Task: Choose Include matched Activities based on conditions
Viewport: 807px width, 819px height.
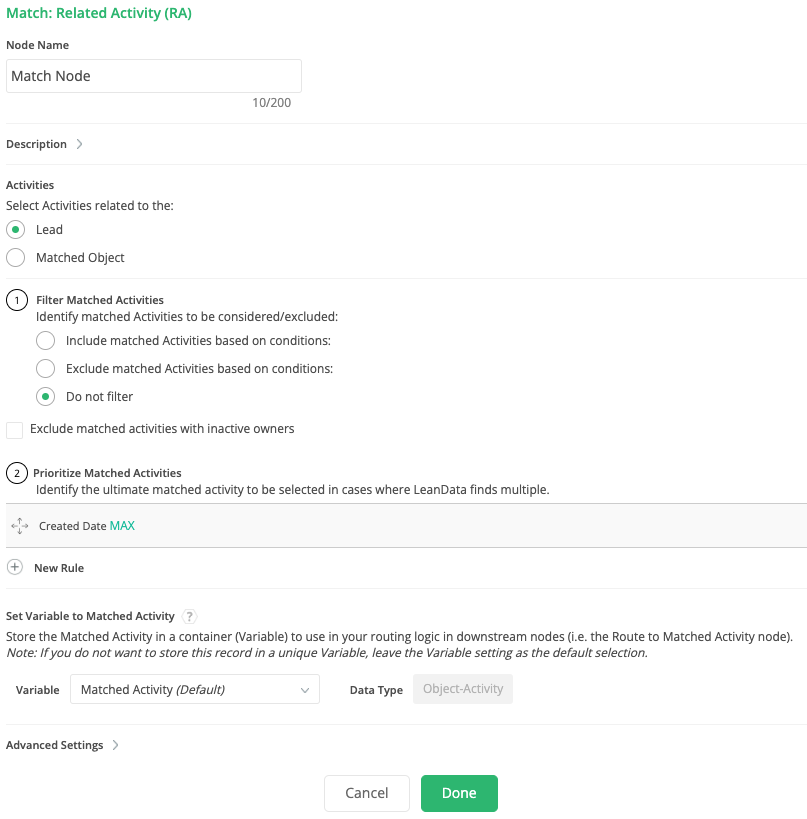Action: (45, 340)
